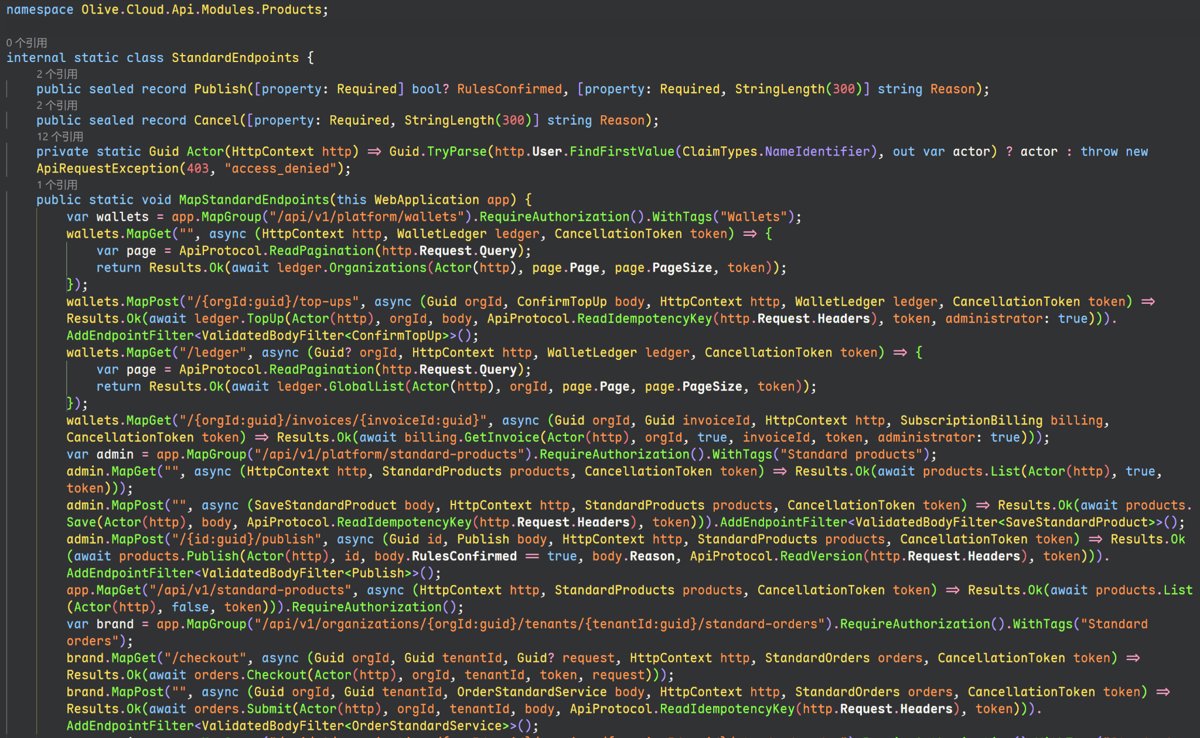Select the class name "StandardEndpoints"
Screen dimensions: 1200x738
point(235,58)
